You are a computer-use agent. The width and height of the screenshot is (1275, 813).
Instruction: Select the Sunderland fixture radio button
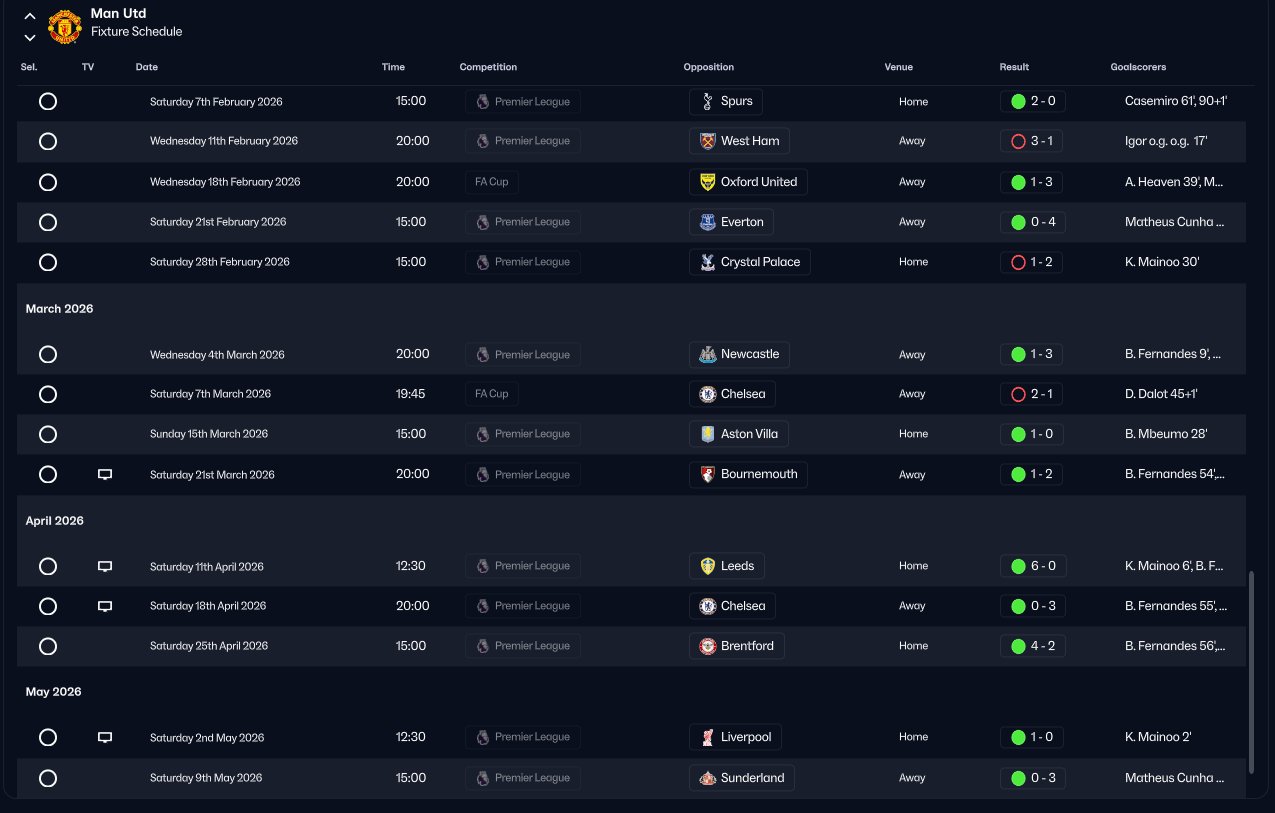(x=48, y=779)
